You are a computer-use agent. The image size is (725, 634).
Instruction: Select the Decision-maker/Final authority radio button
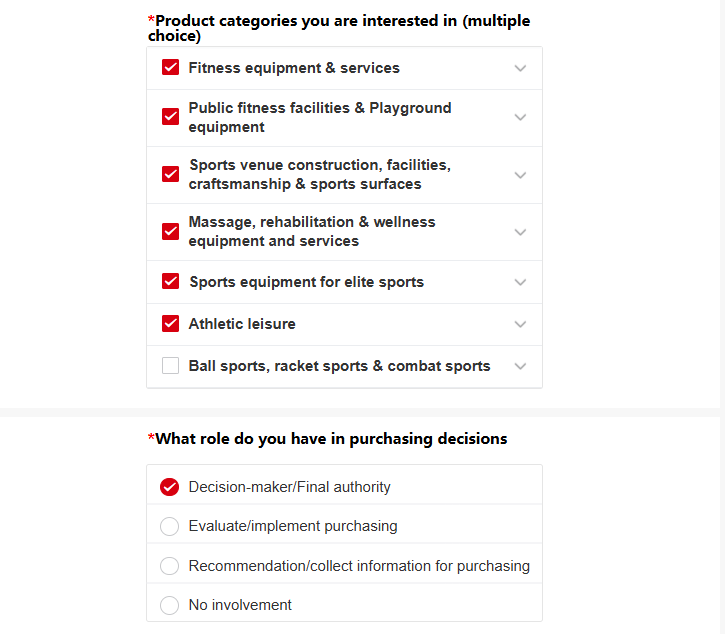click(170, 487)
